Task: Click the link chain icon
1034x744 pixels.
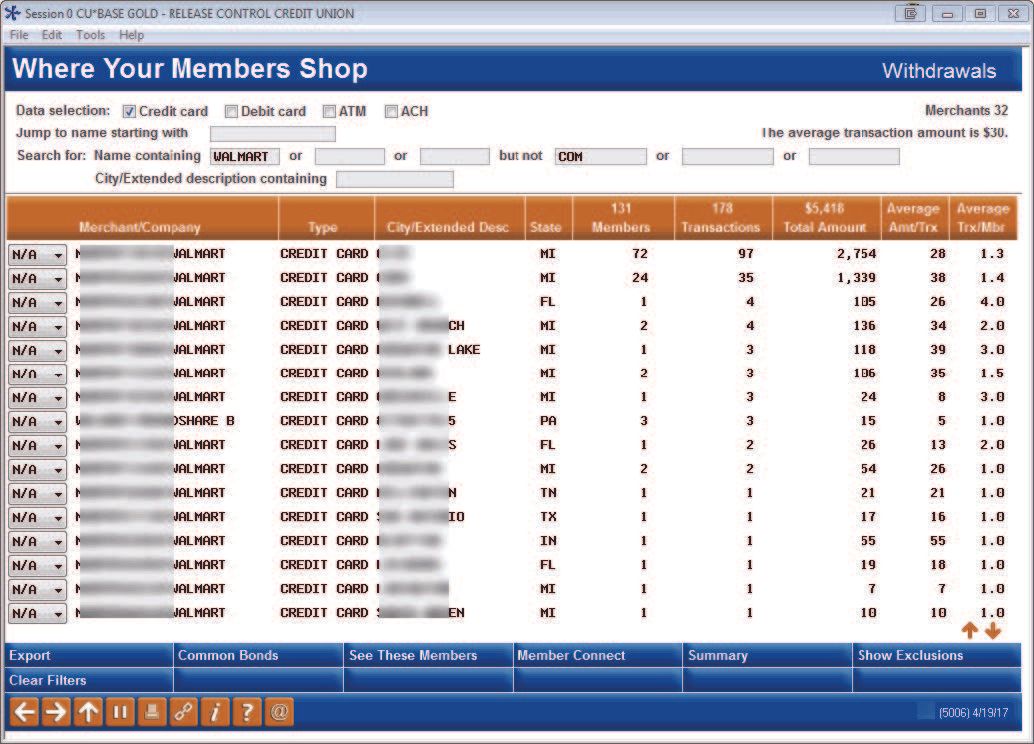Action: click(183, 712)
